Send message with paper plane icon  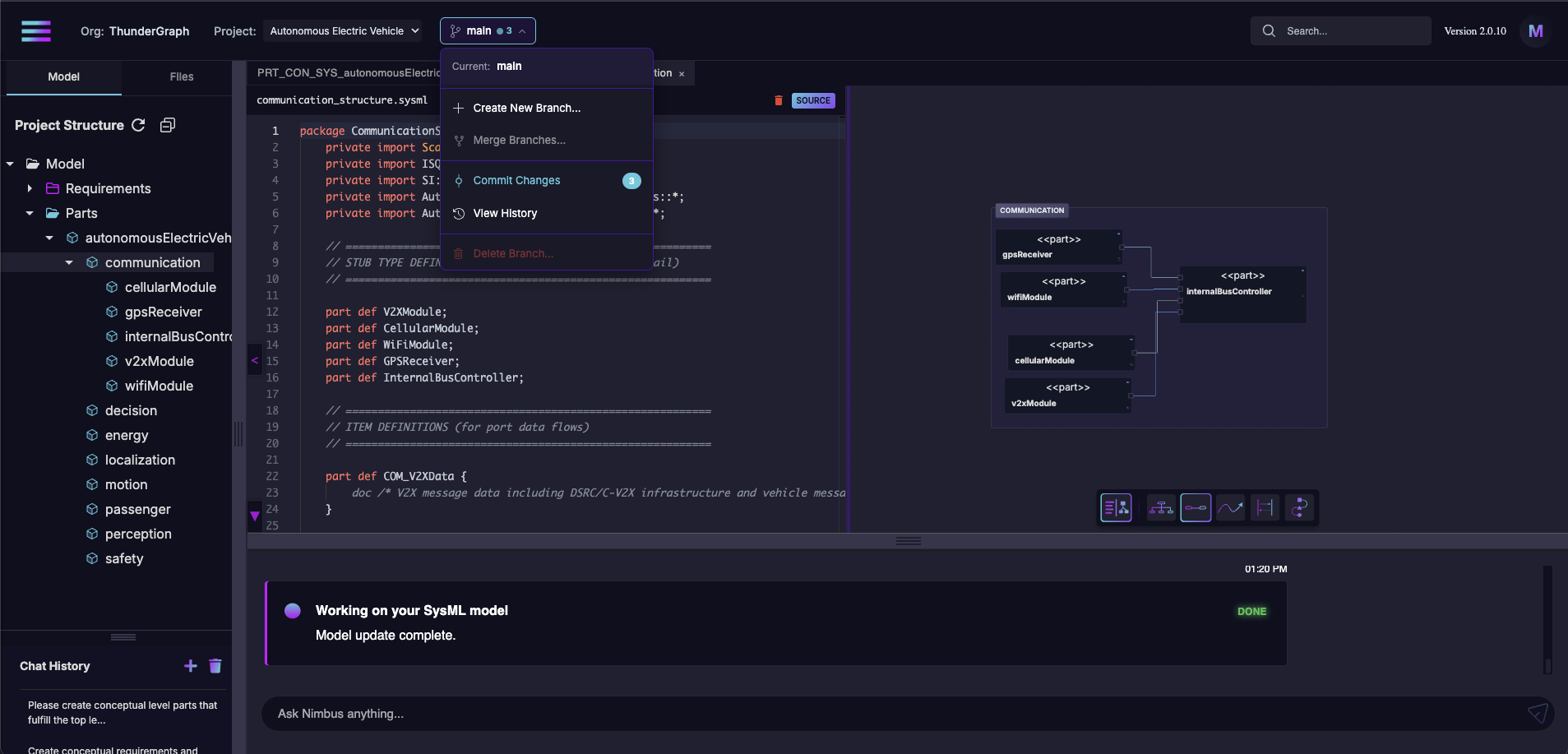(x=1538, y=713)
